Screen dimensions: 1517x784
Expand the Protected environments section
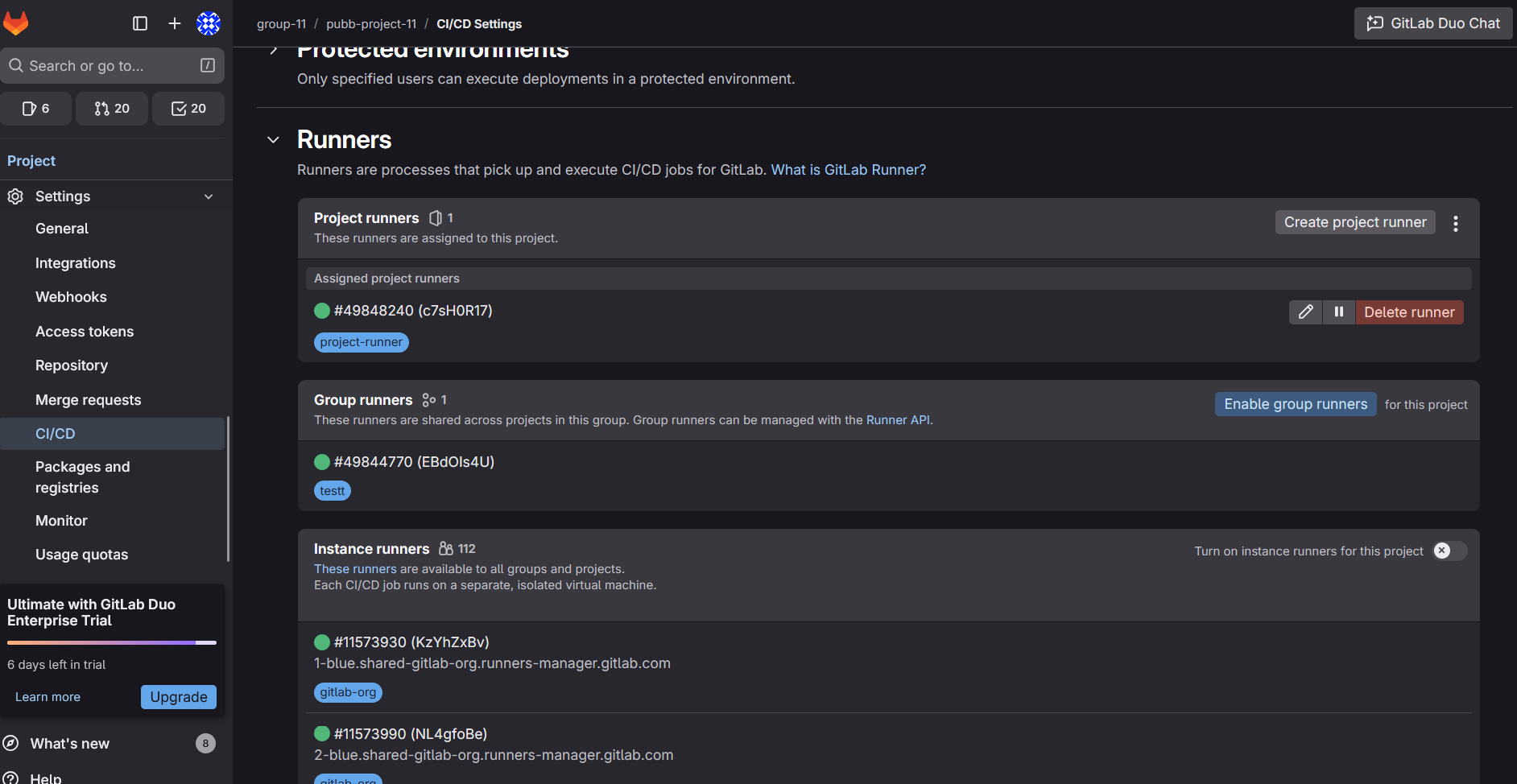point(274,51)
